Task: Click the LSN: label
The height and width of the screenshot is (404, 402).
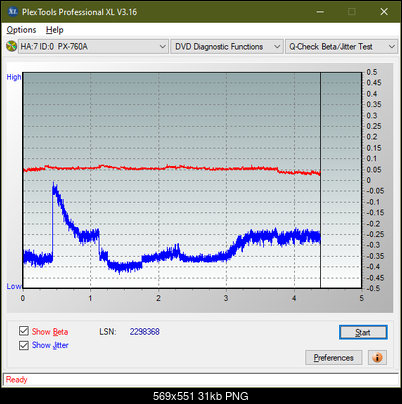Action: (108, 332)
